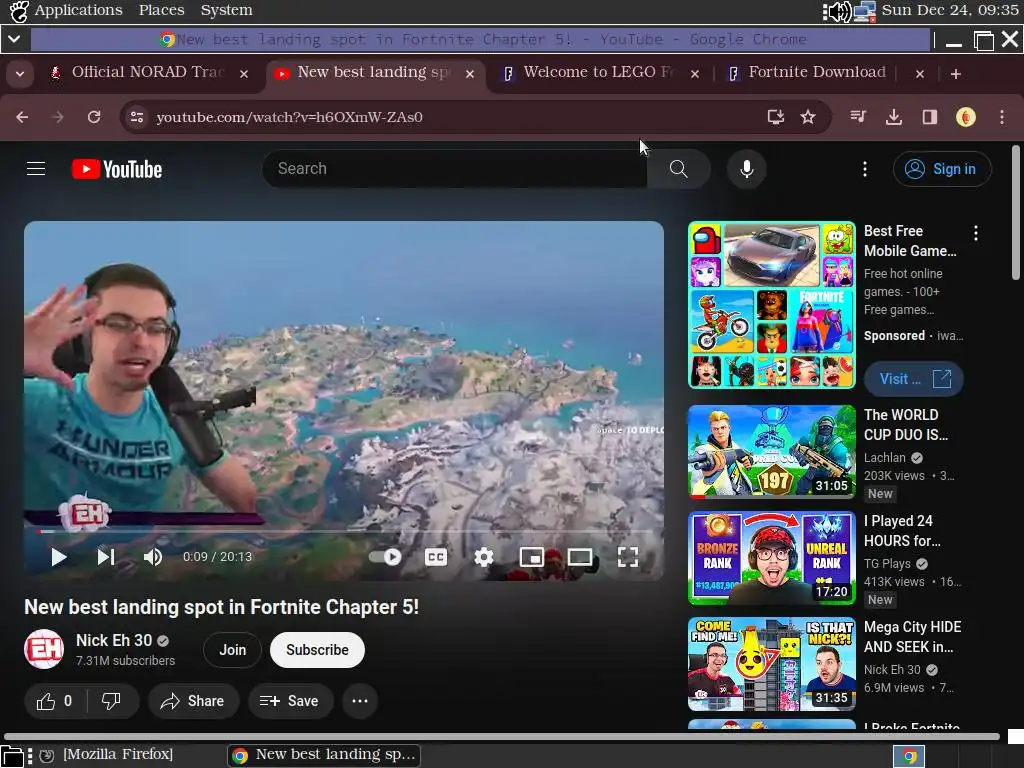Open the Applications menu

coord(78,10)
